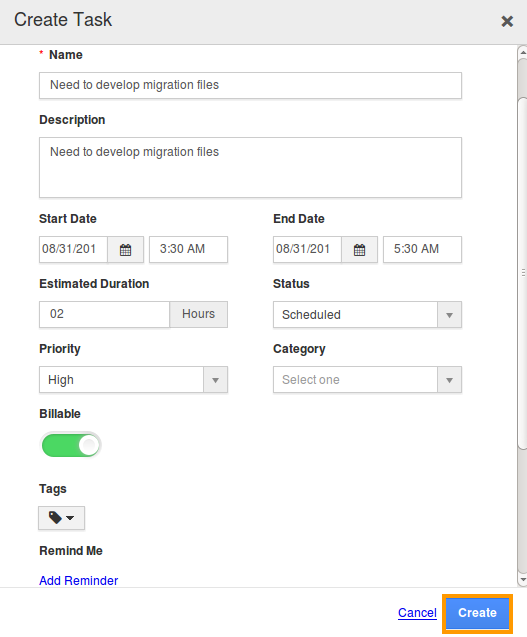Edit the 3:30 AM start time
The height and width of the screenshot is (637, 527).
tap(189, 249)
